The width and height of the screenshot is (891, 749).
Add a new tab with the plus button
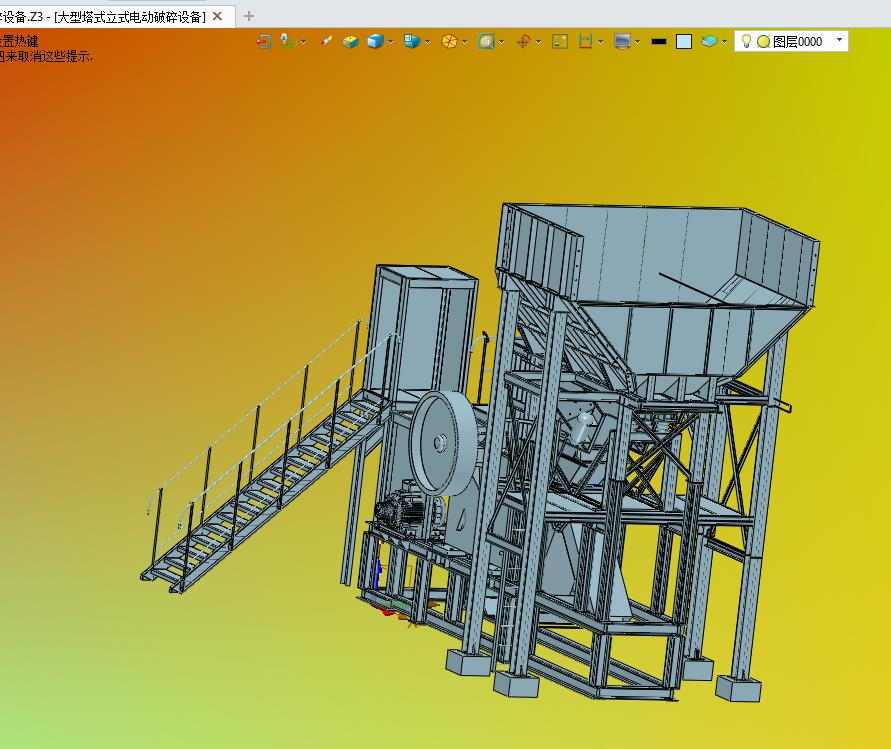coord(249,16)
